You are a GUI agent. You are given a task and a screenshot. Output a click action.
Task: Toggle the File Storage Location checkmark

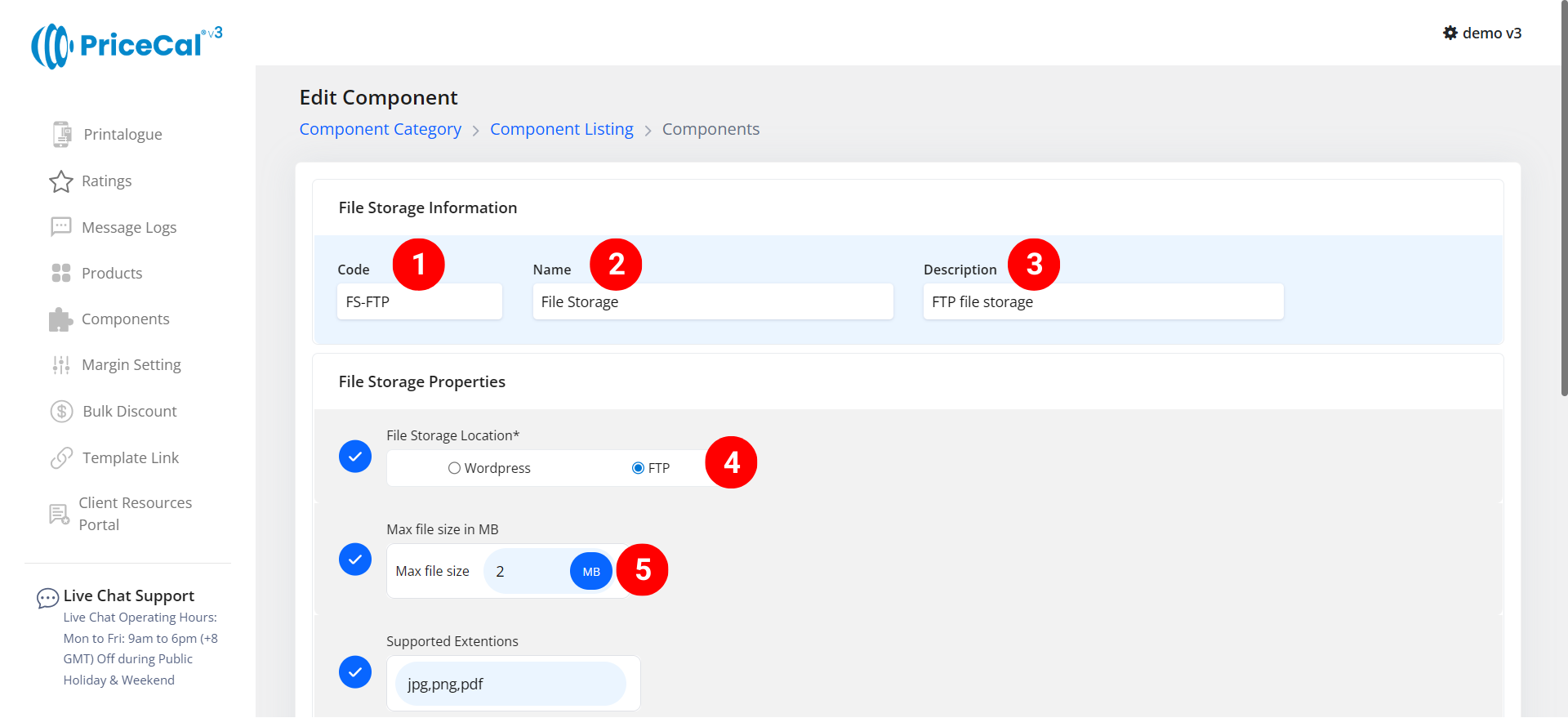(x=355, y=457)
